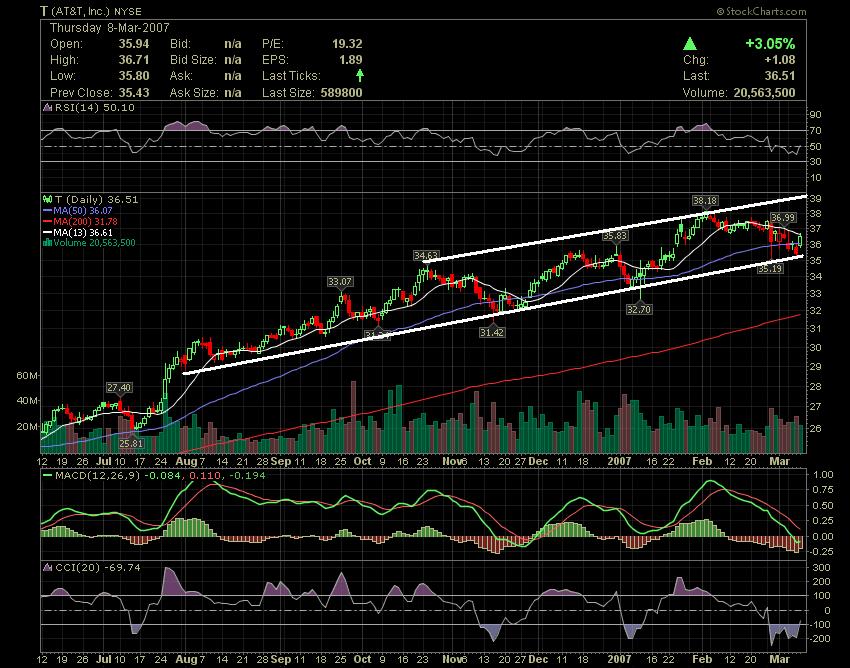Click the 27.40 price label
The image size is (850, 668).
point(119,387)
